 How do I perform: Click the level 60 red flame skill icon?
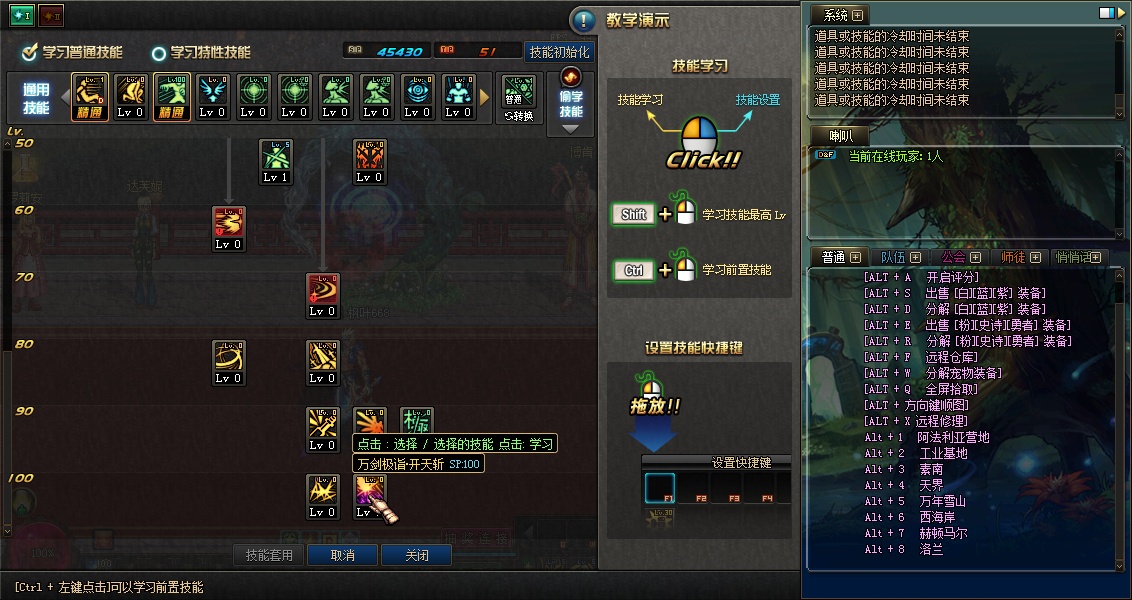click(x=229, y=229)
